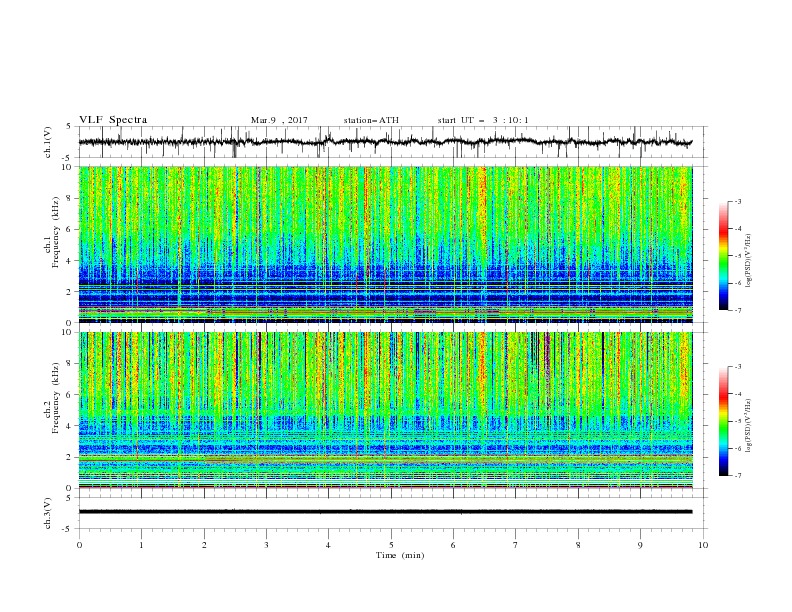
Task: Click the 4 kHz tick on ch.1 frequency axis
Action: pos(70,261)
